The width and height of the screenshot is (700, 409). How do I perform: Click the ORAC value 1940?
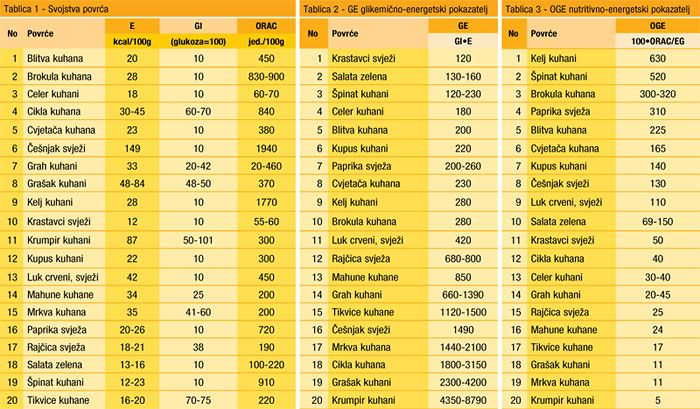(x=265, y=150)
